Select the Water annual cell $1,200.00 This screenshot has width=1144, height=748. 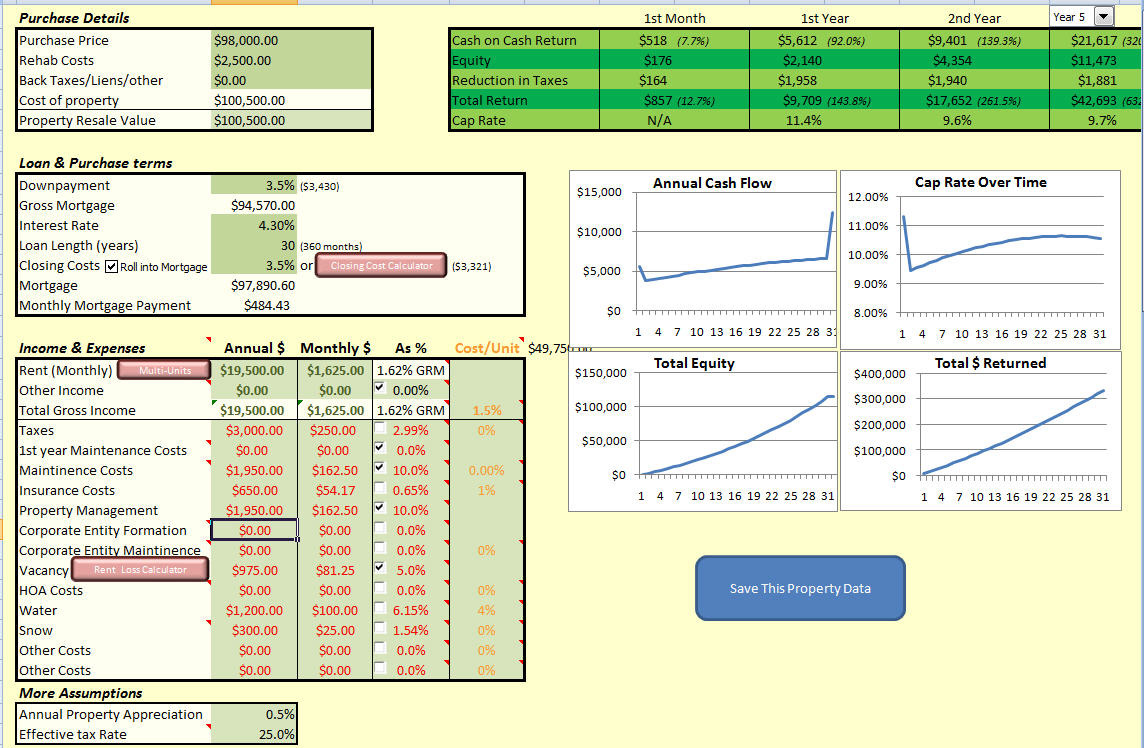[x=254, y=610]
